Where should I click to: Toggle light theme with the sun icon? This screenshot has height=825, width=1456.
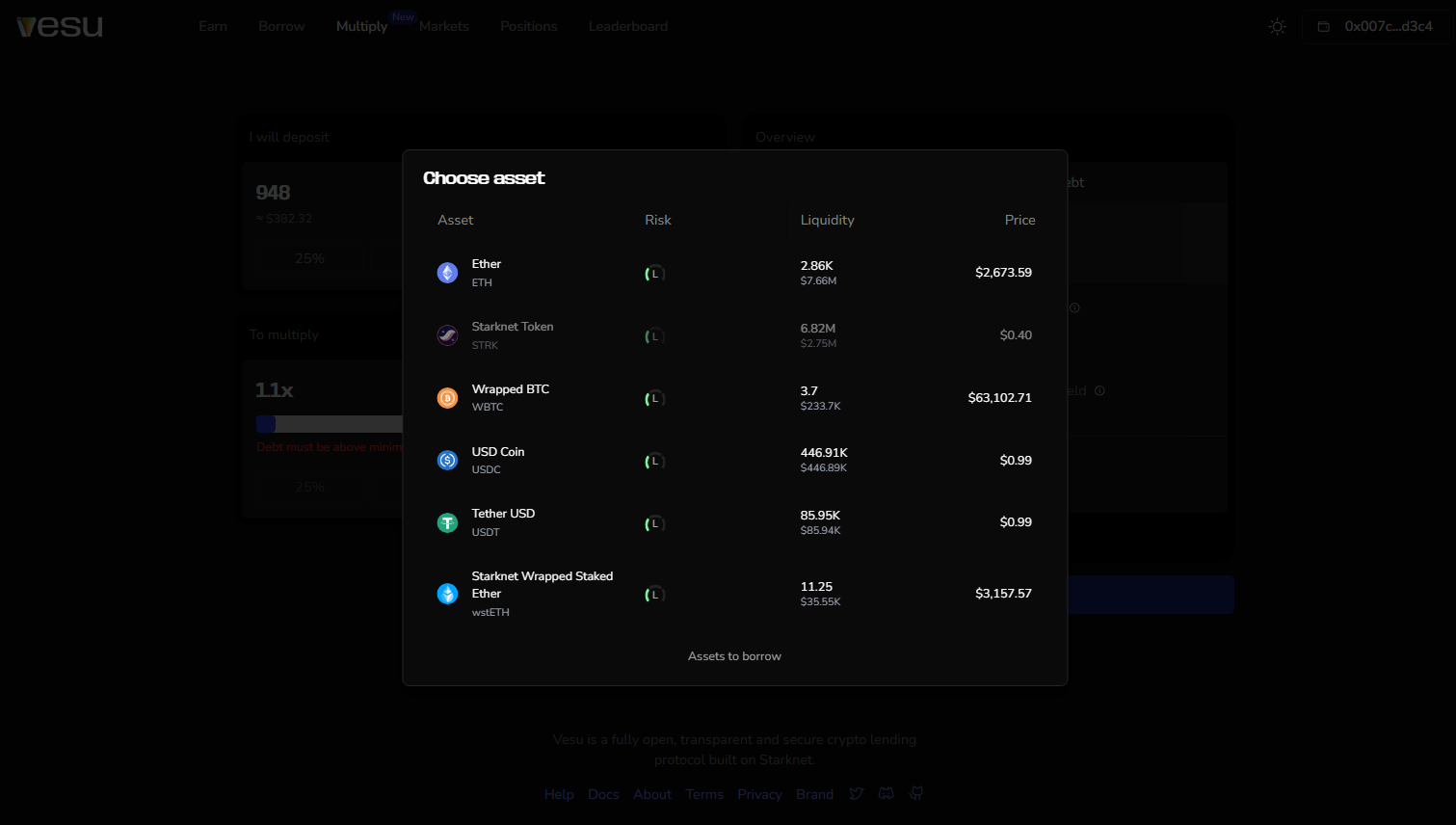tap(1278, 27)
